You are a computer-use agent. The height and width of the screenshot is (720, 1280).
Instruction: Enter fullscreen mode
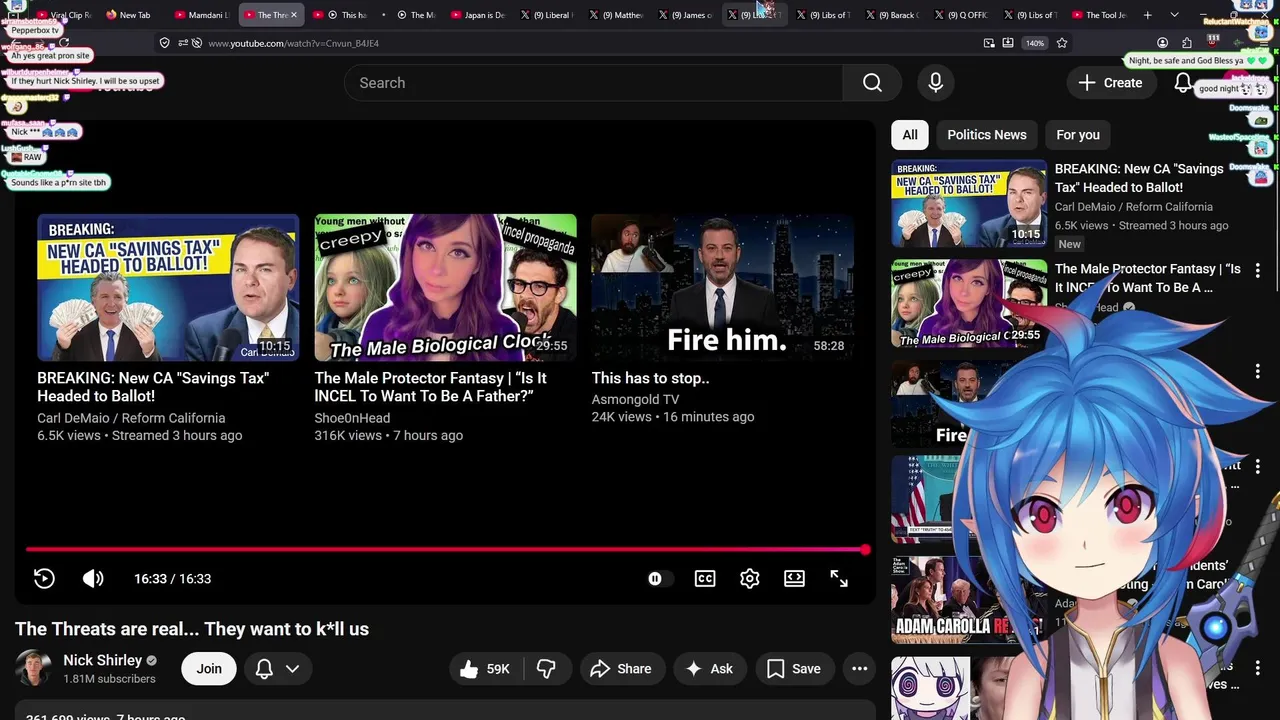[839, 579]
